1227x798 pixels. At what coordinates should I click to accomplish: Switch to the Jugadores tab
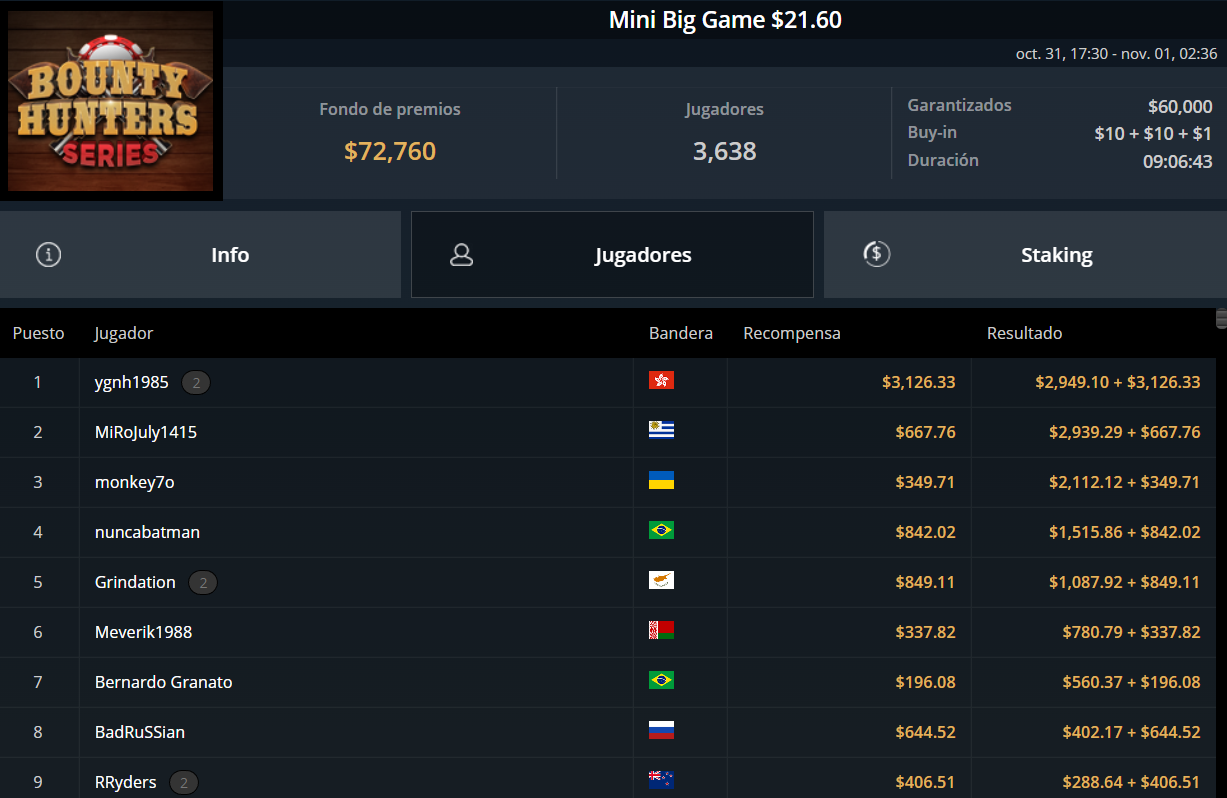point(612,254)
